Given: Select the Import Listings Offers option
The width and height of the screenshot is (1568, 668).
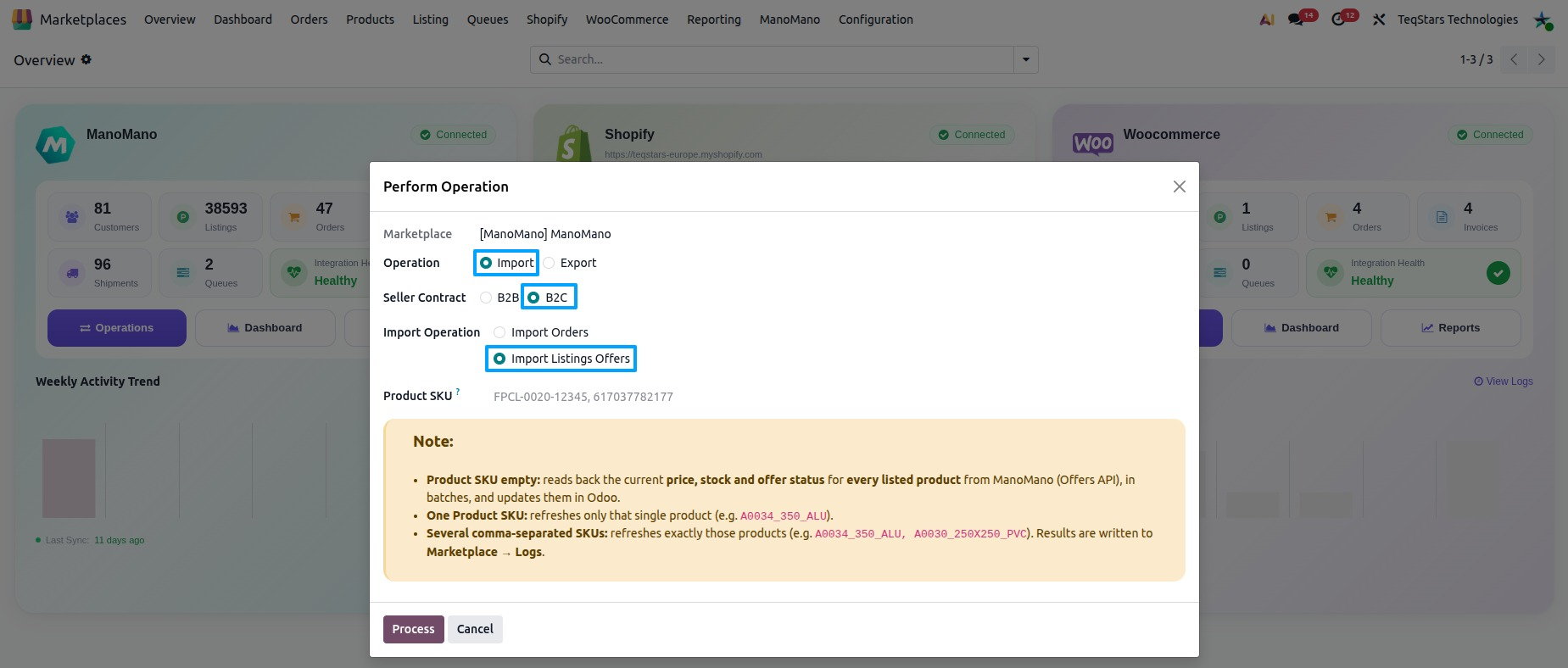Looking at the screenshot, I should tap(499, 359).
